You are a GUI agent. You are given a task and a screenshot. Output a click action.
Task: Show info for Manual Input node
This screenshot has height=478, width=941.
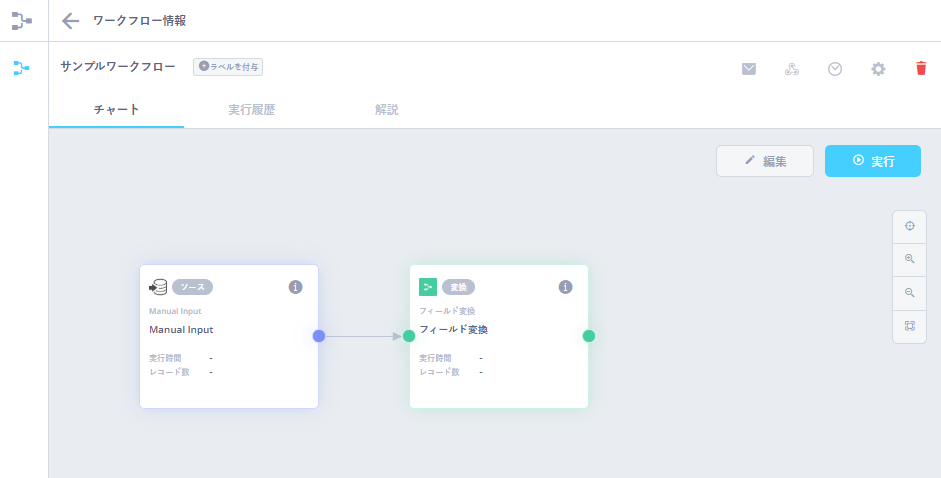(295, 287)
